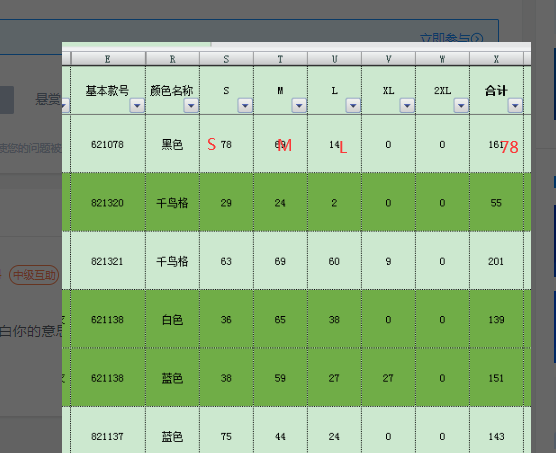Click 中级互助 badge in background page
This screenshot has height=453, width=556.
[34, 275]
